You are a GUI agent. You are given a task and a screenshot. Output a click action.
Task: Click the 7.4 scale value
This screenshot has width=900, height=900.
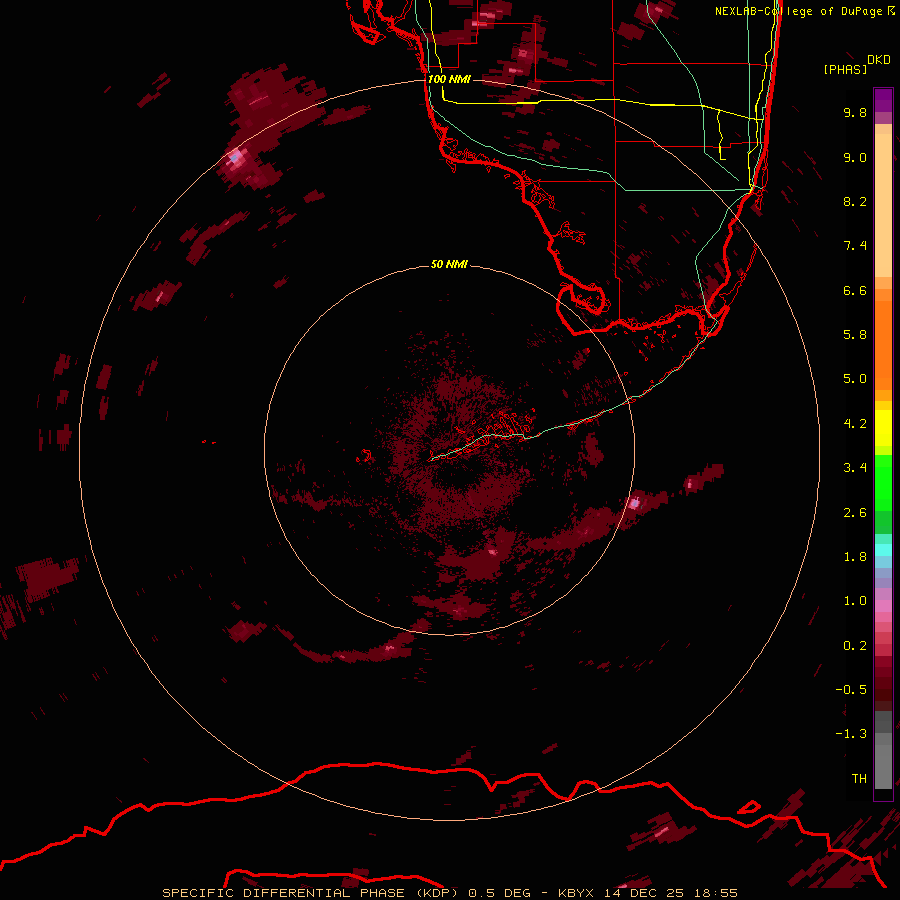tap(855, 246)
